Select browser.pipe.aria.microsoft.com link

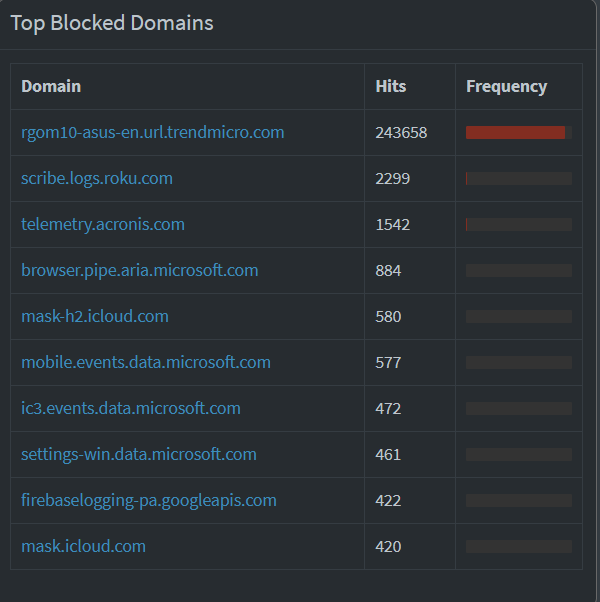[140, 270]
